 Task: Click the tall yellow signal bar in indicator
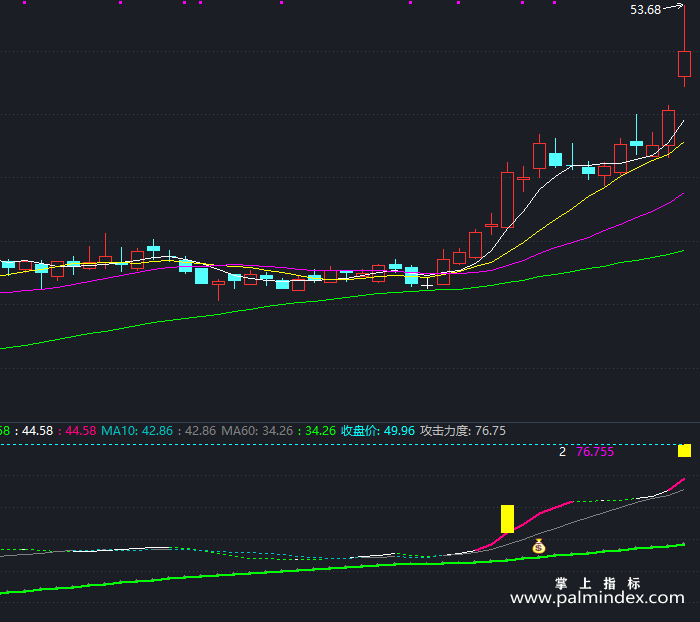(507, 519)
